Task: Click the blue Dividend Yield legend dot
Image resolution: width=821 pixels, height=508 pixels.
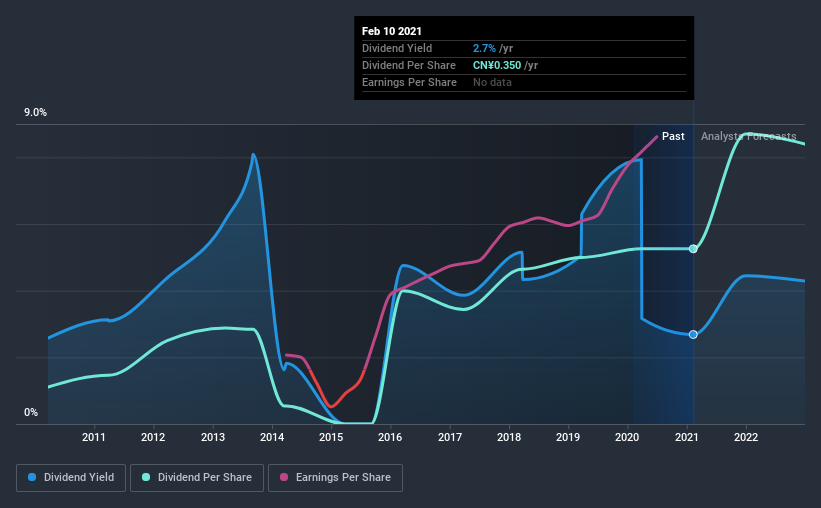Action: pyautogui.click(x=32, y=477)
